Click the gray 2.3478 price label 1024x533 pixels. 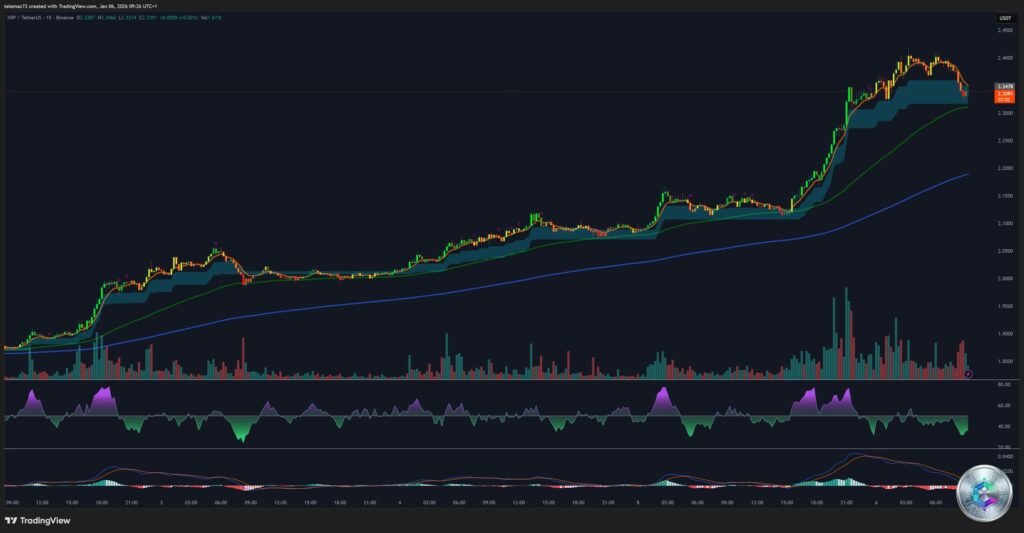tap(1004, 86)
